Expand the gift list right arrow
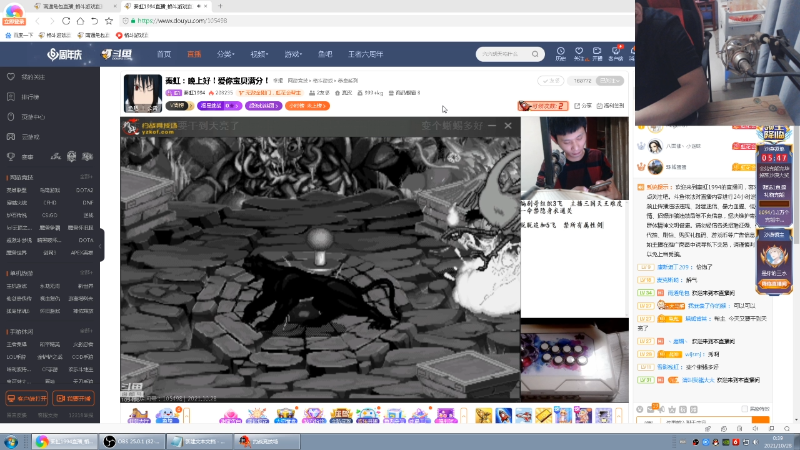800x450 pixels. click(619, 416)
